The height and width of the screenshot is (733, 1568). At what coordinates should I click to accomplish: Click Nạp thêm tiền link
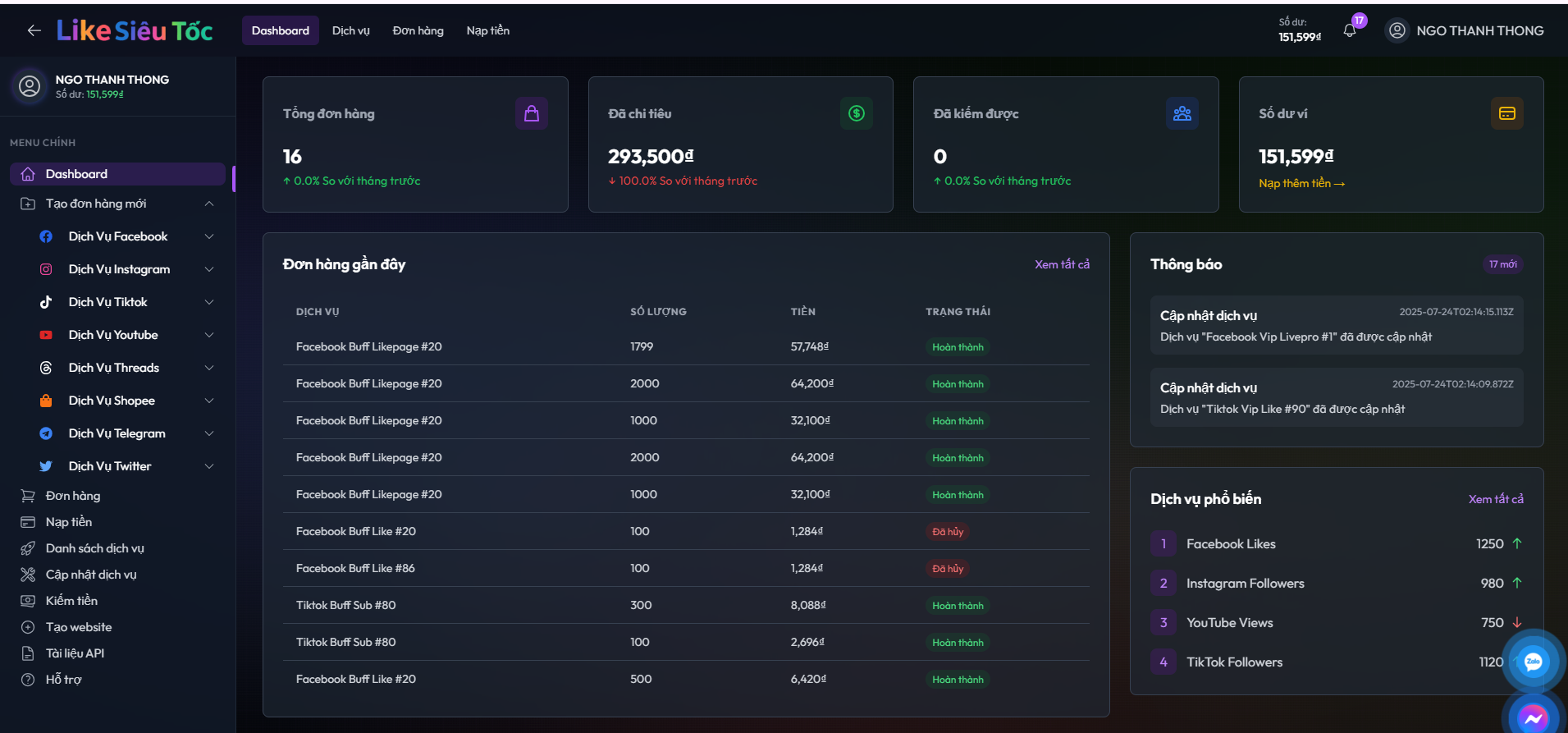[x=1301, y=184]
